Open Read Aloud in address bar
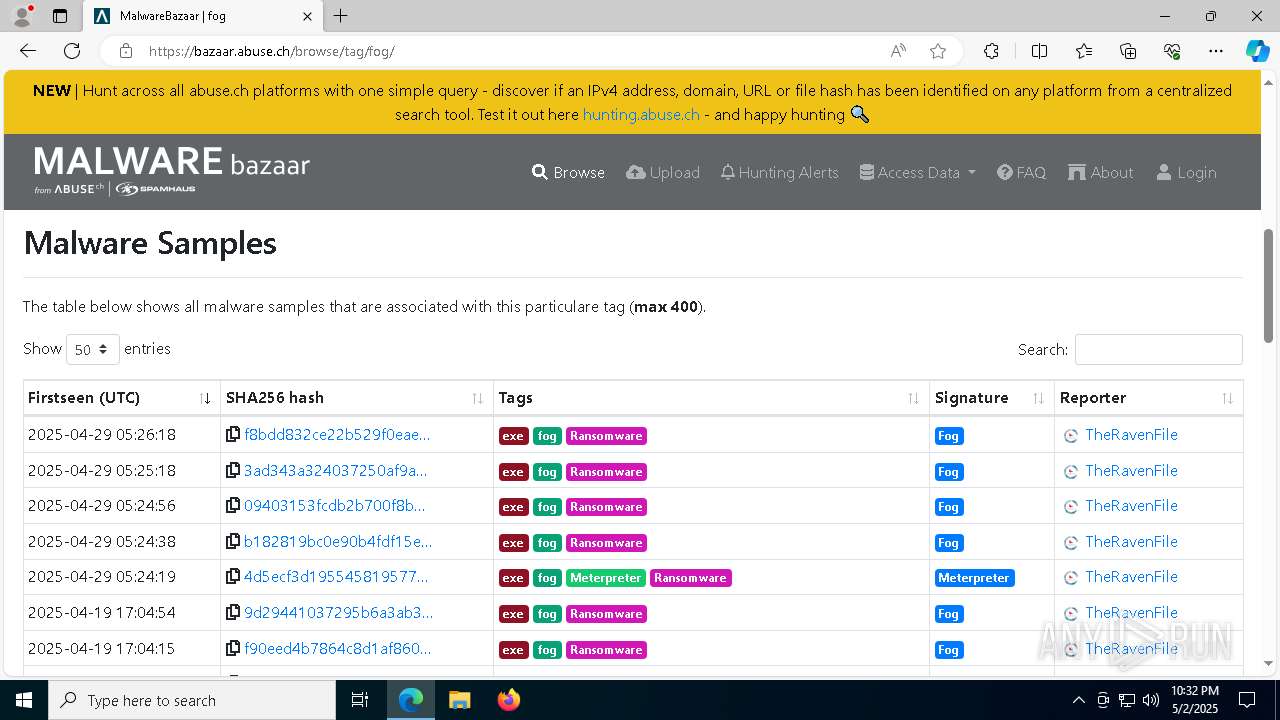 tap(898, 51)
